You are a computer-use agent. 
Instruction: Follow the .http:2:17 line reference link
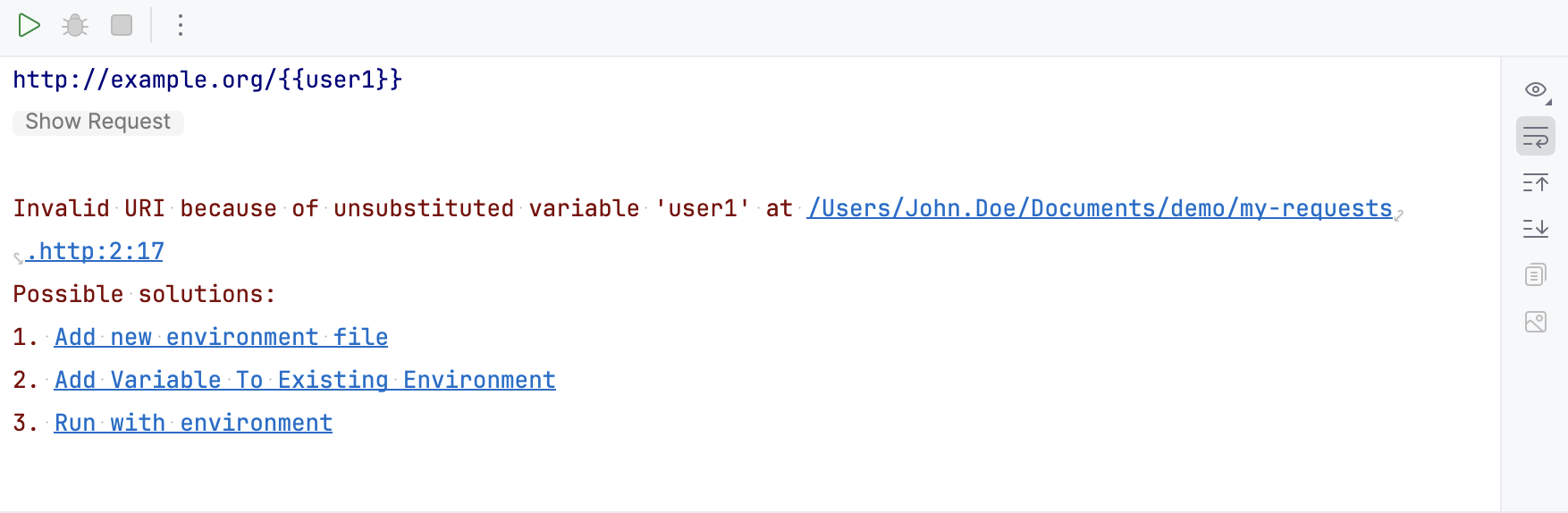(96, 252)
